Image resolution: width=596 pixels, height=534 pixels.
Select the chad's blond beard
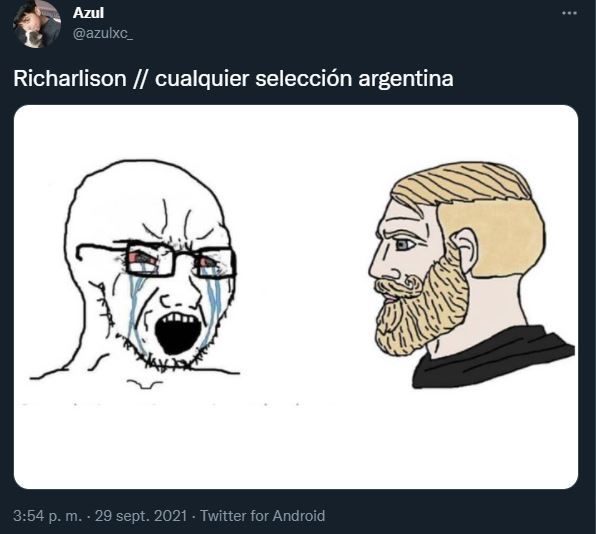tap(422, 308)
